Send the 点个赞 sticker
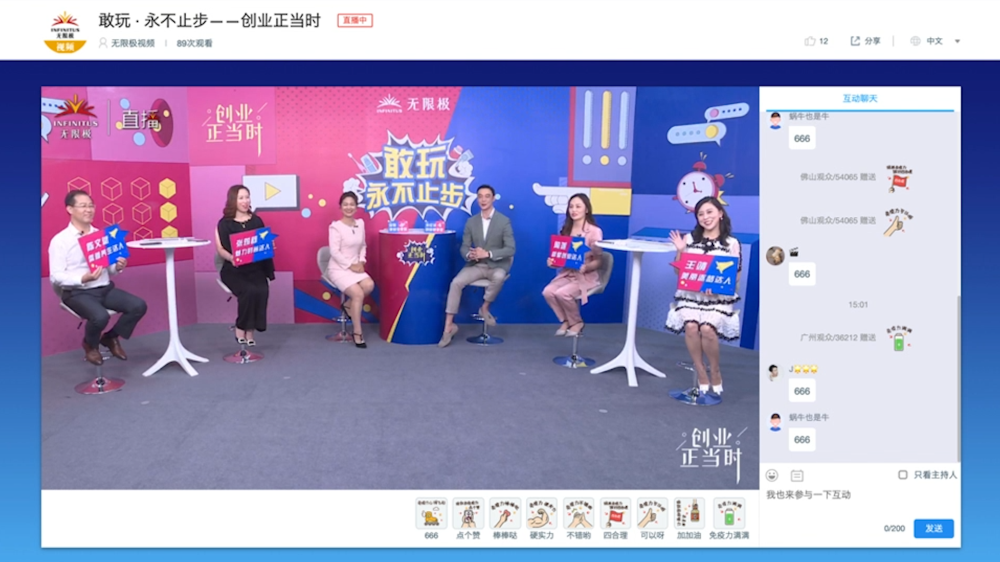 coord(468,514)
